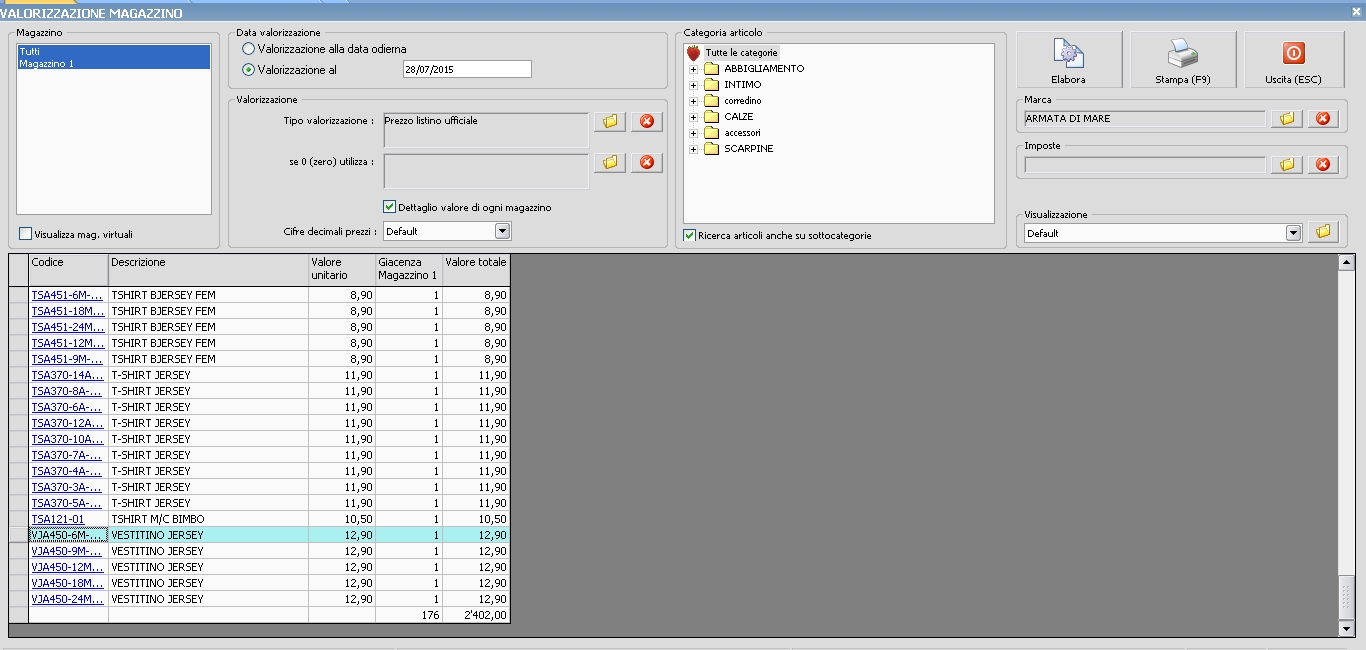Click the total quantity cell 176
Image resolution: width=1366 pixels, height=650 pixels.
pyautogui.click(x=409, y=615)
